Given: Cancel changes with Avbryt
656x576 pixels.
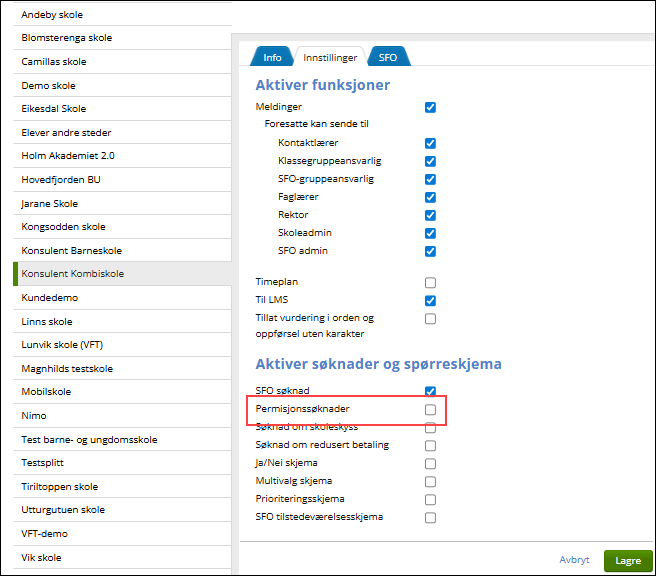Looking at the screenshot, I should (574, 561).
